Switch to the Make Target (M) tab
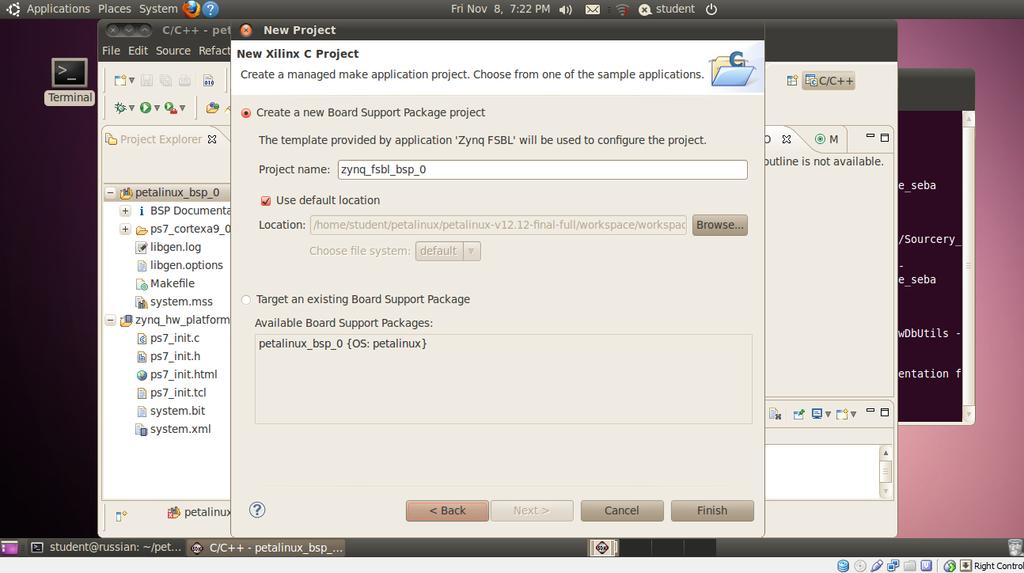 (x=827, y=139)
